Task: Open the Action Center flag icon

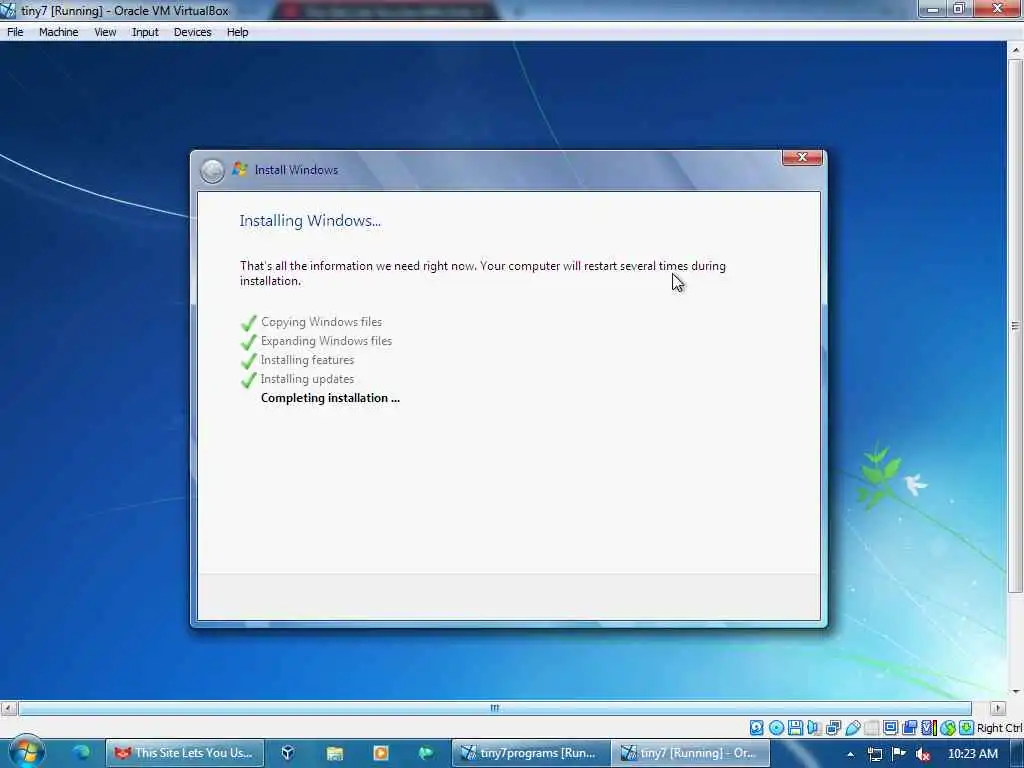Action: pos(899,754)
